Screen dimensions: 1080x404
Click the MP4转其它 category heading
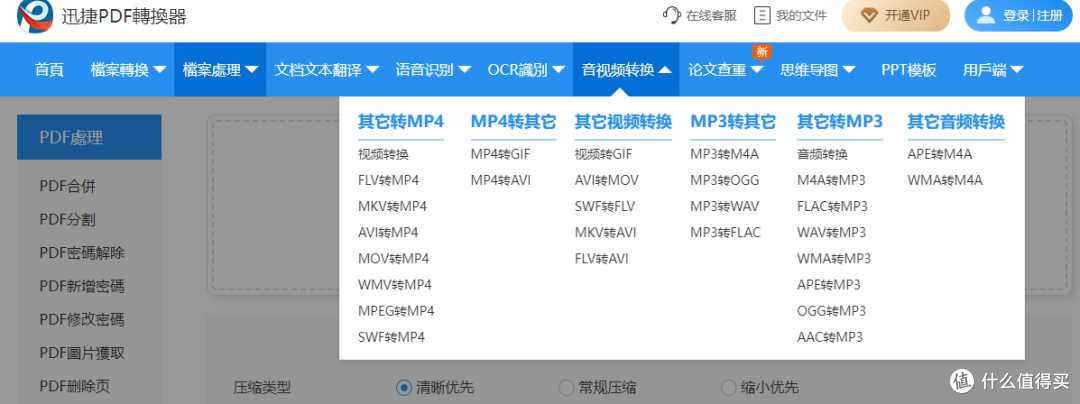click(513, 122)
